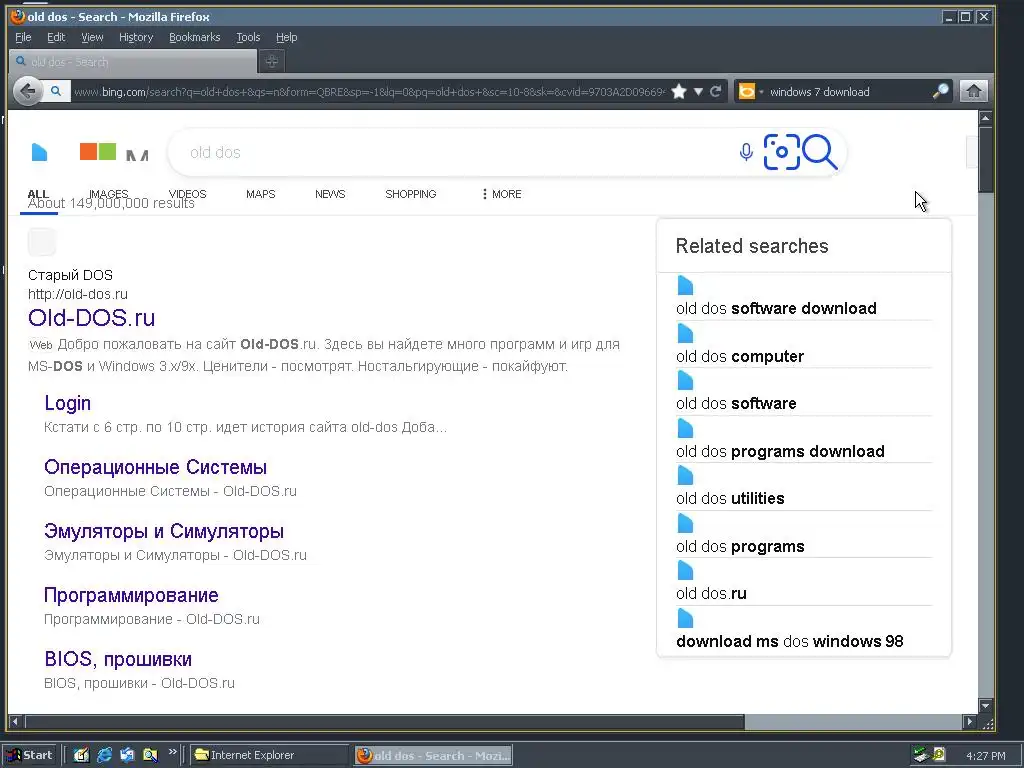Viewport: 1024px width, 768px height.
Task: Switch to MAPS search tab
Action: tap(261, 194)
